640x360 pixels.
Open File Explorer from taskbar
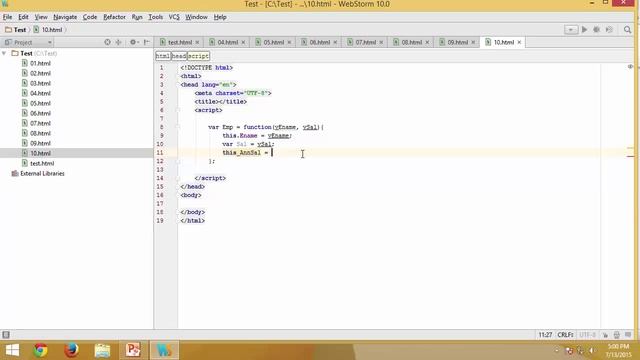click(x=102, y=350)
